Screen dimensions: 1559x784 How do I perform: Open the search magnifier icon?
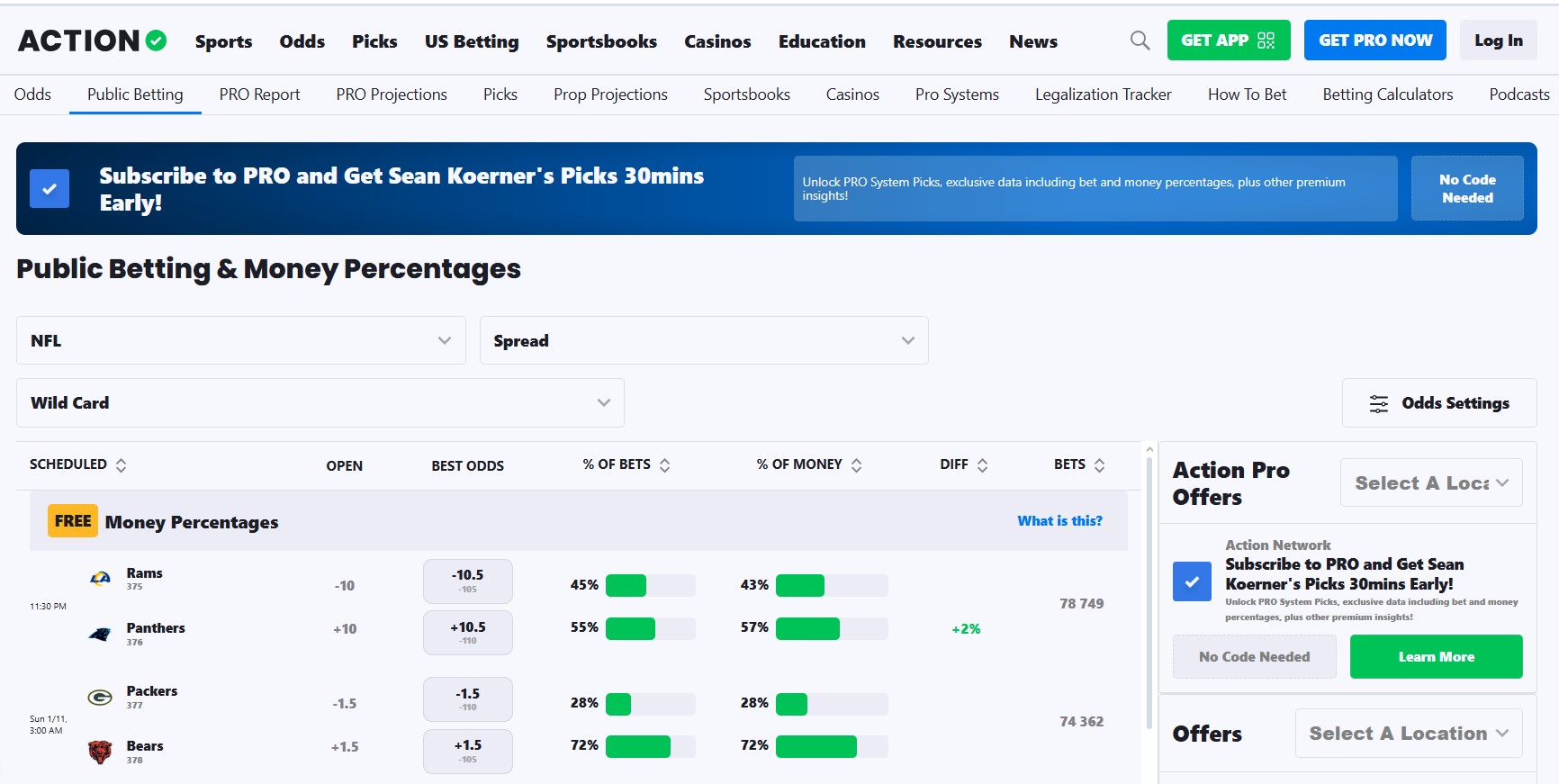point(1140,41)
